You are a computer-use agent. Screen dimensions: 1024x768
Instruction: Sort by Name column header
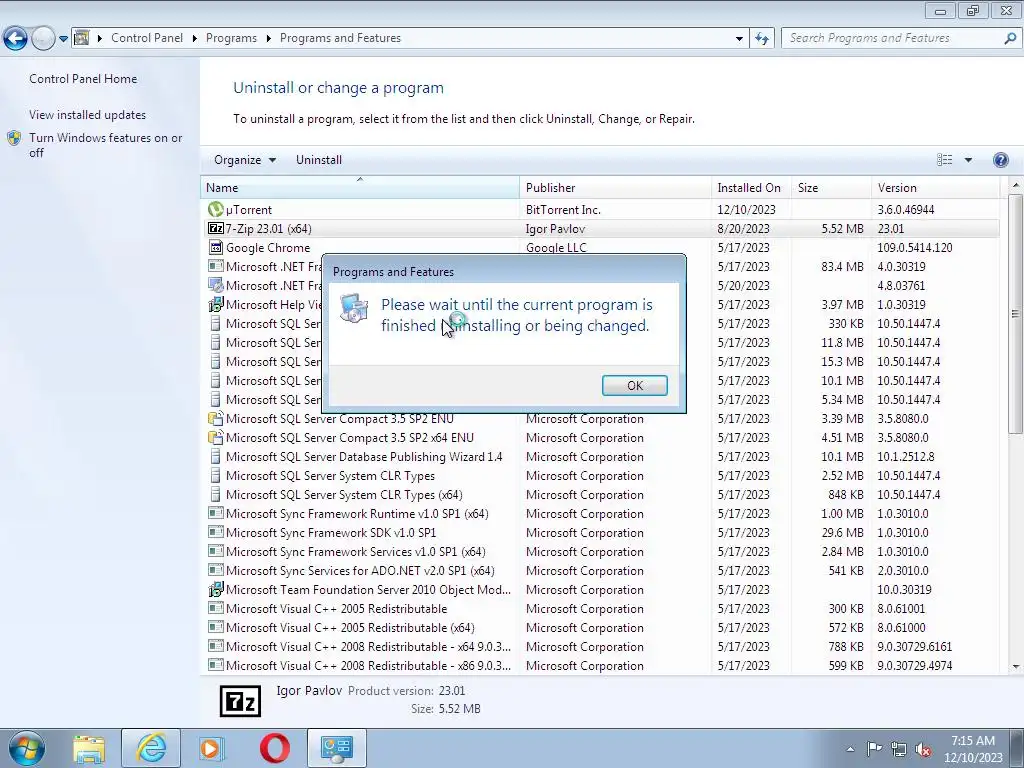click(360, 187)
